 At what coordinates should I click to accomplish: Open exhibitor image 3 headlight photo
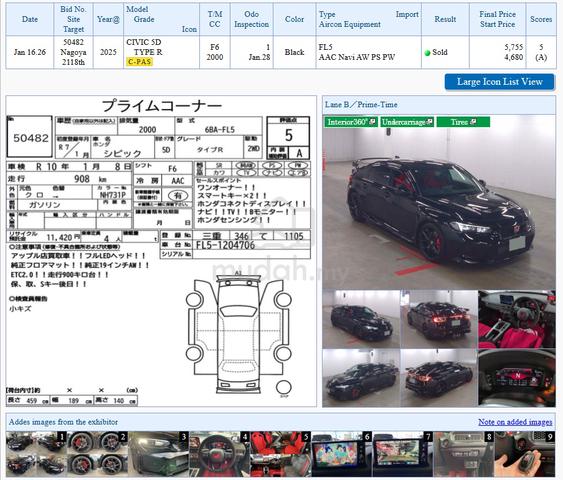click(x=158, y=454)
